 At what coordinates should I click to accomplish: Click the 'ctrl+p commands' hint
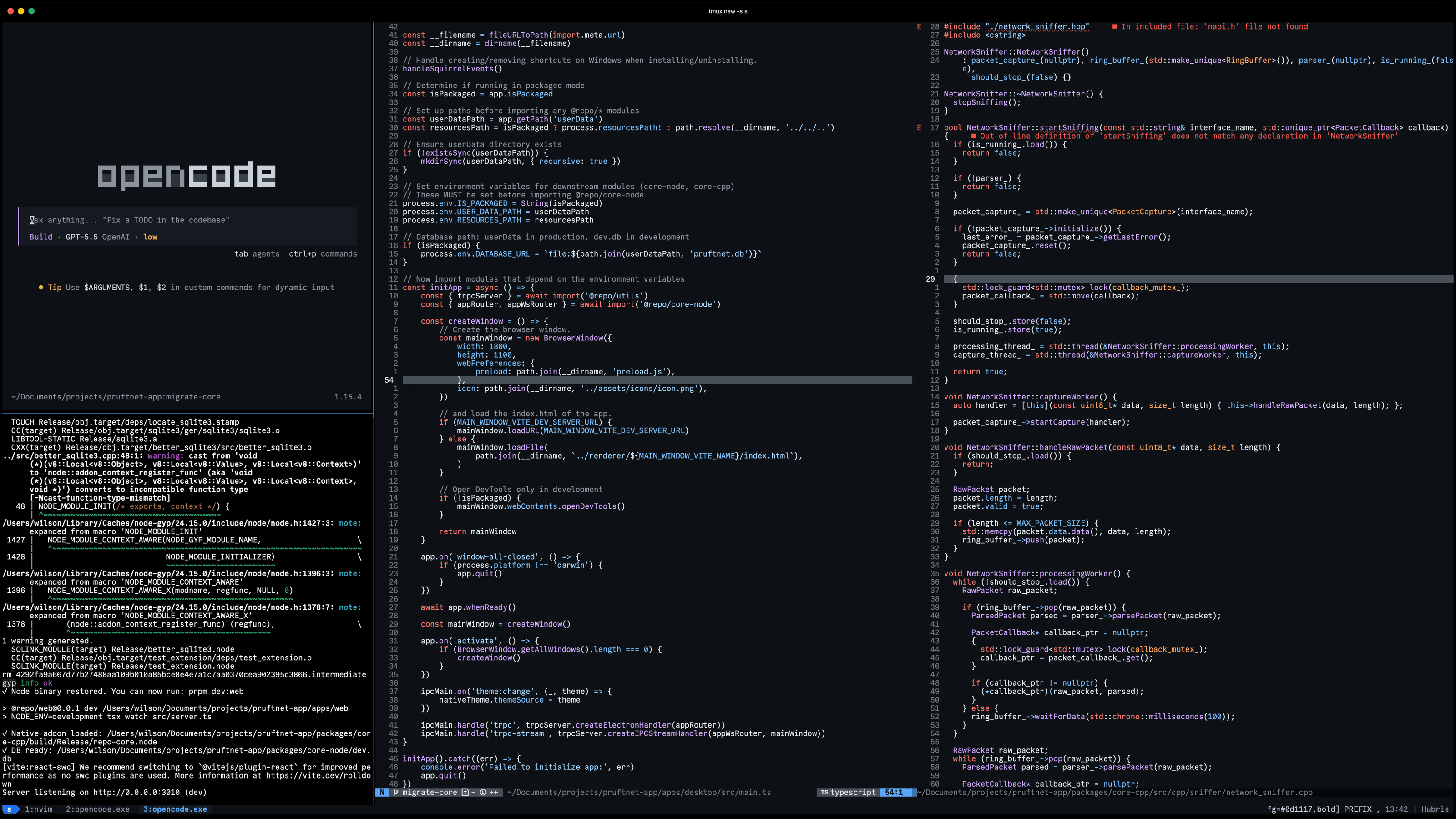(x=323, y=254)
